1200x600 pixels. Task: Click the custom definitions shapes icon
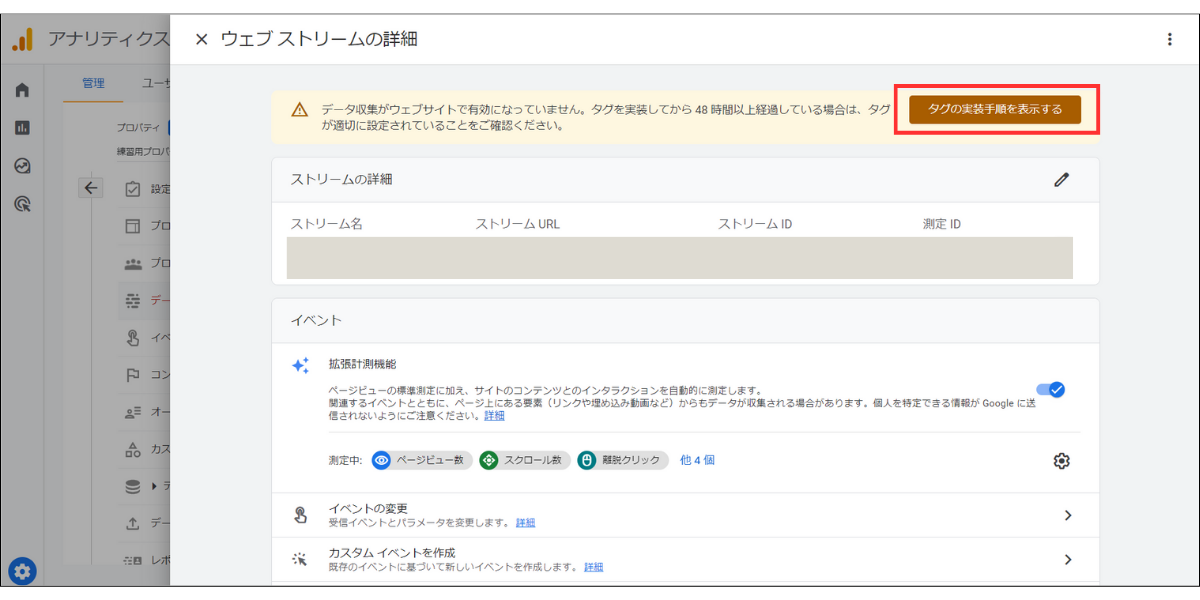click(133, 450)
